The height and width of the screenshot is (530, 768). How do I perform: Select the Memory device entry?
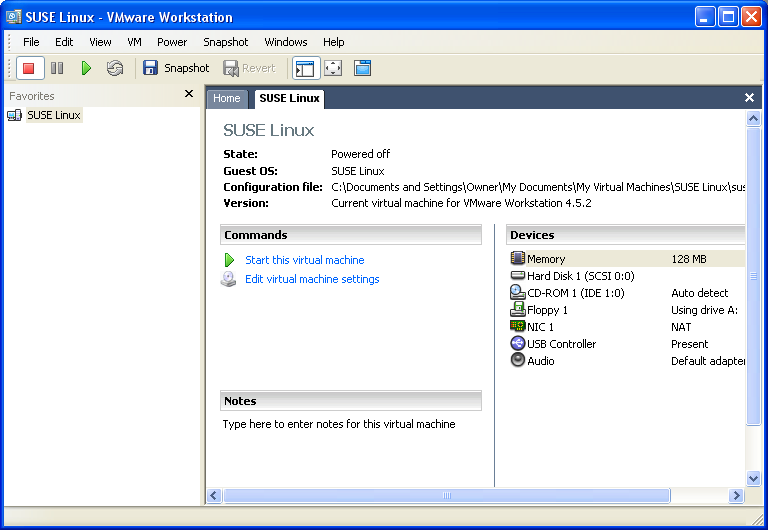[546, 259]
